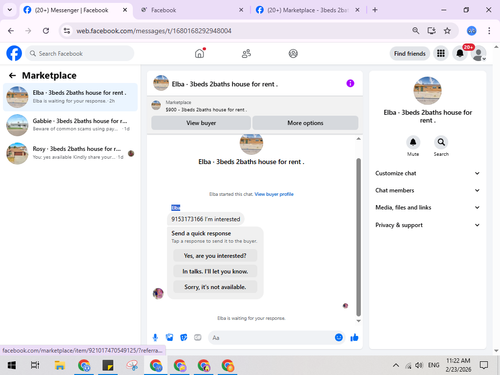Open the Elba conversation in the list

tap(70, 97)
